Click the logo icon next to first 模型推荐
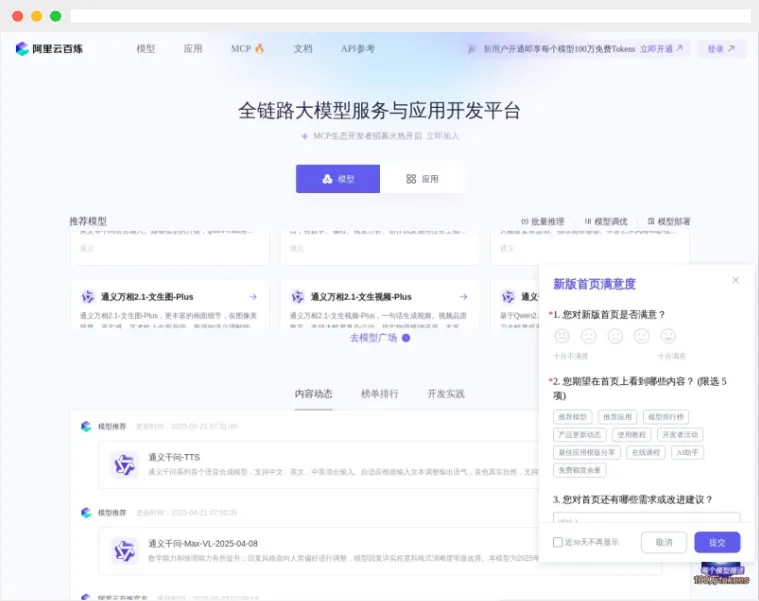Viewport: 759px width, 601px height. tap(86, 426)
